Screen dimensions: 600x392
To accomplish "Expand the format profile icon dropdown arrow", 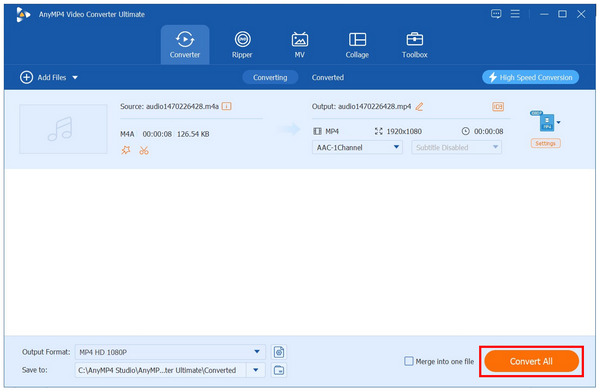I will click(x=558, y=122).
